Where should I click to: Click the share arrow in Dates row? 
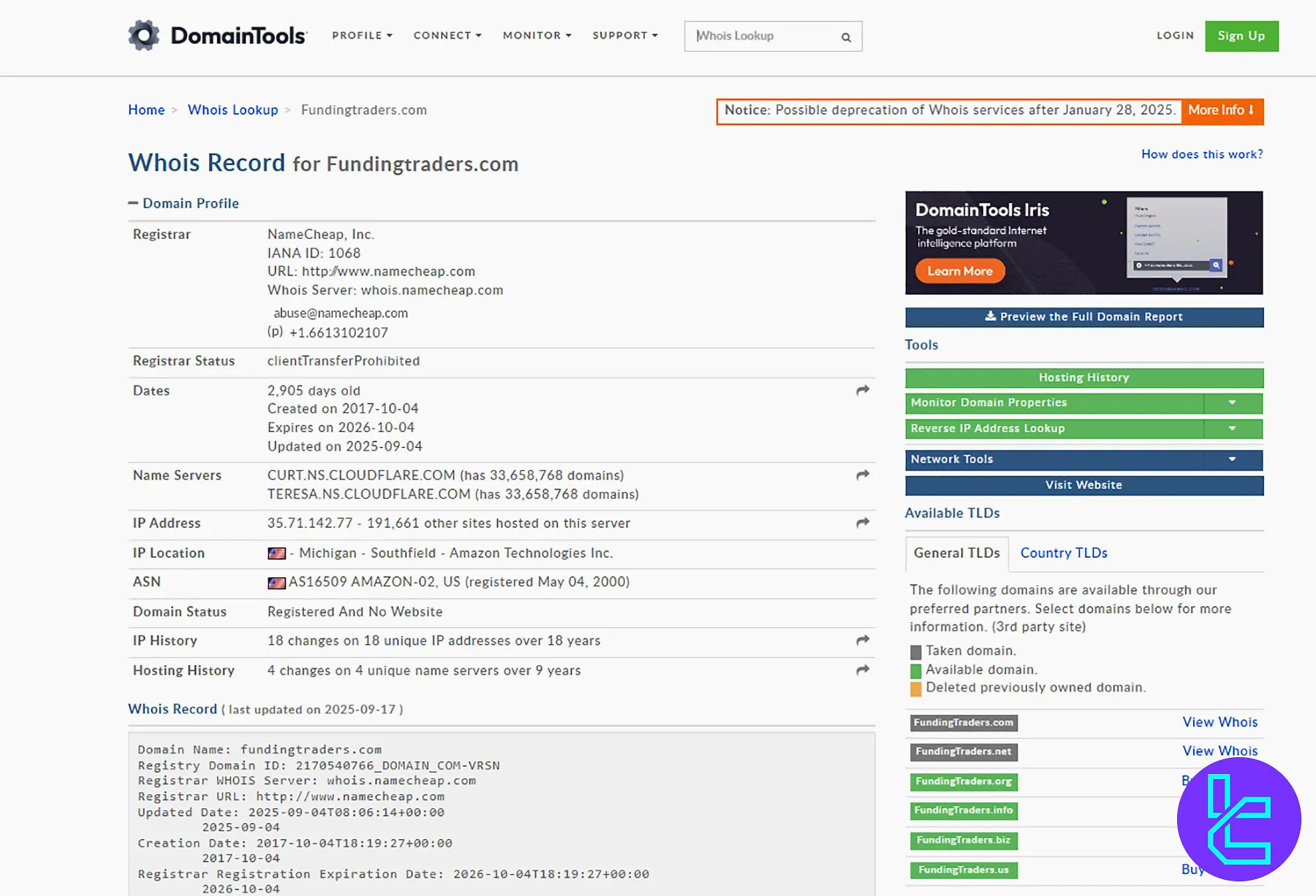click(863, 390)
